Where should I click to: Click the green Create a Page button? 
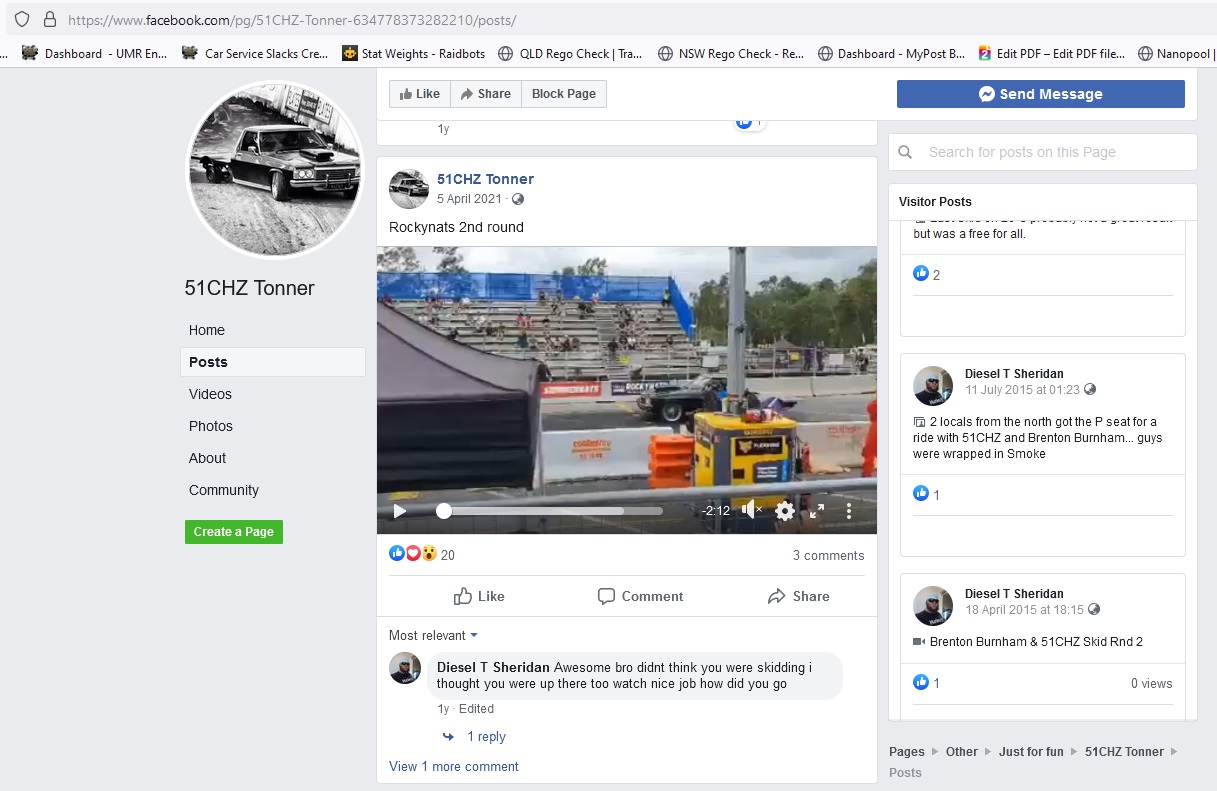point(234,532)
